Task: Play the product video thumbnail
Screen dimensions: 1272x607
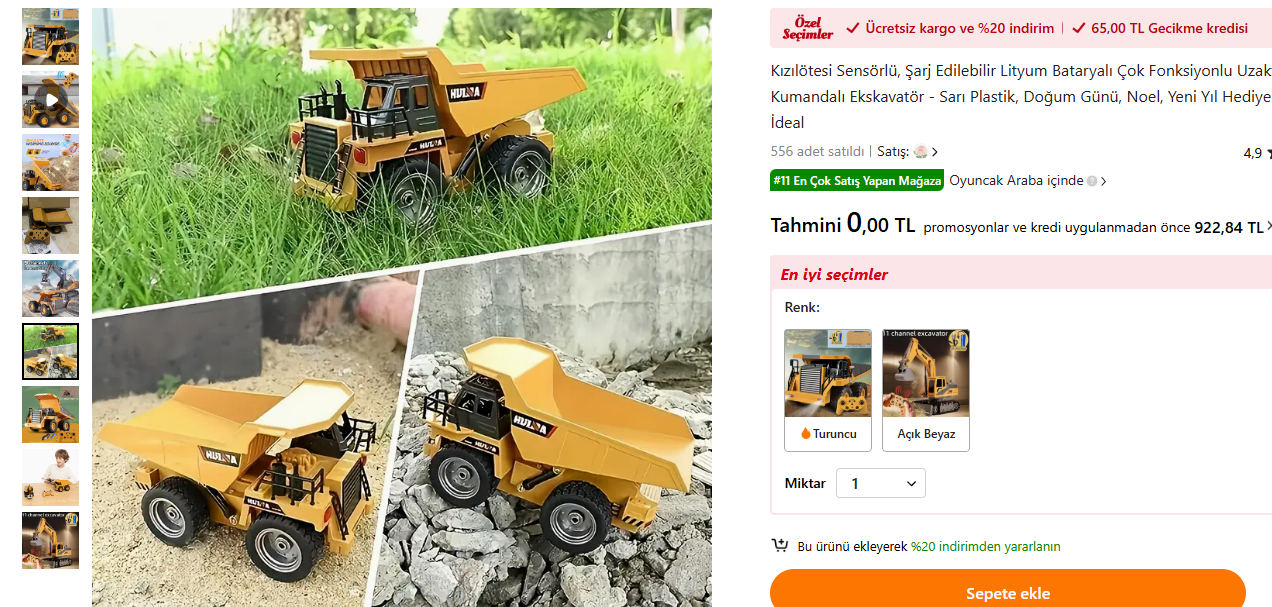Action: coord(50,99)
